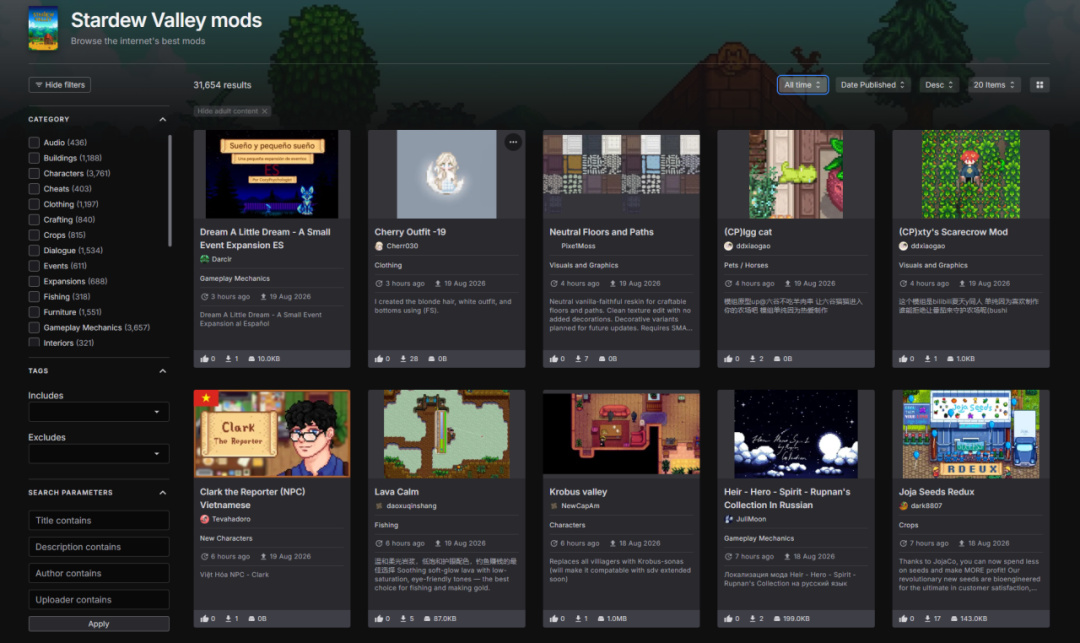Image resolution: width=1080 pixels, height=643 pixels.
Task: Click the Uploader contains input field
Action: point(98,600)
